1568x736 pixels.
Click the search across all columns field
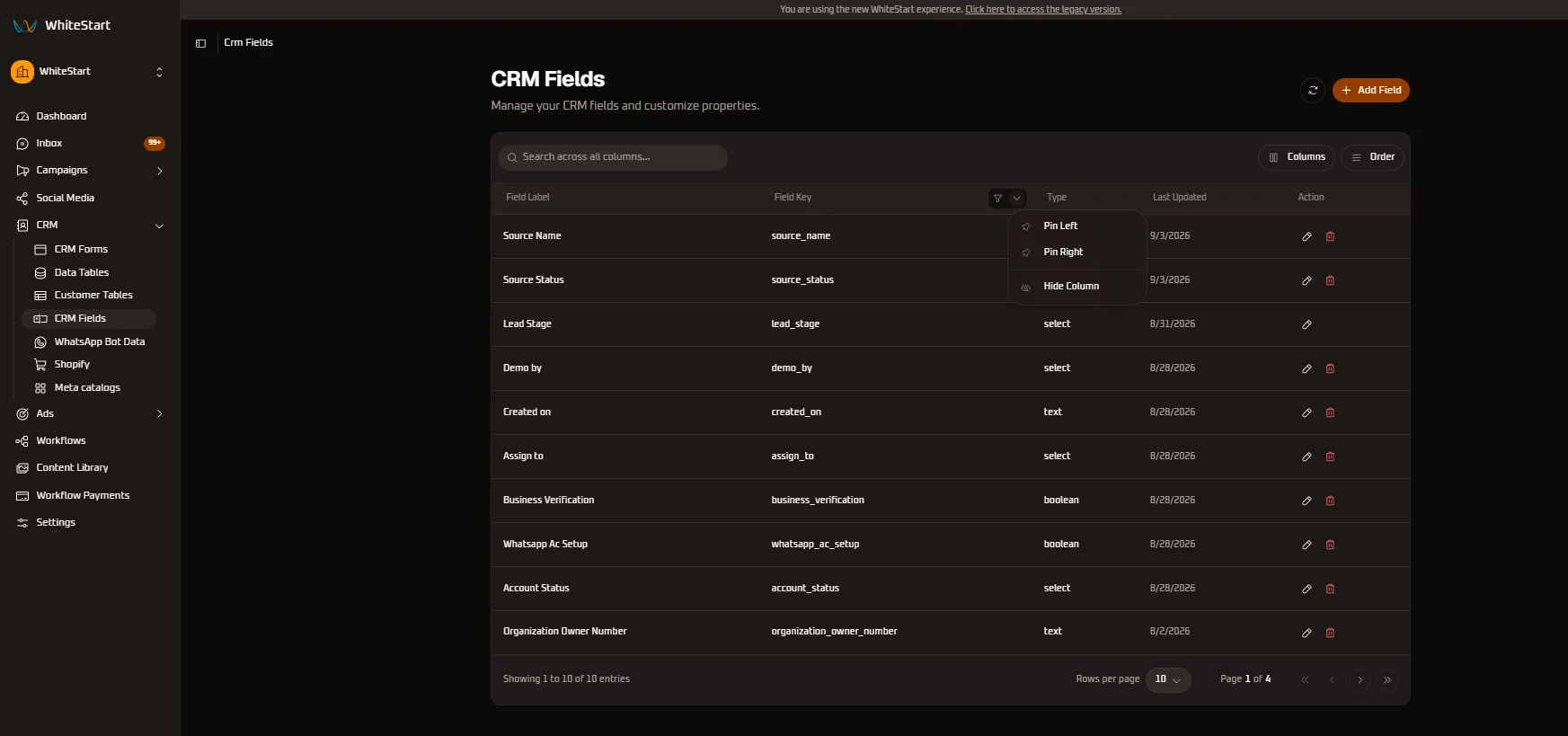(613, 157)
